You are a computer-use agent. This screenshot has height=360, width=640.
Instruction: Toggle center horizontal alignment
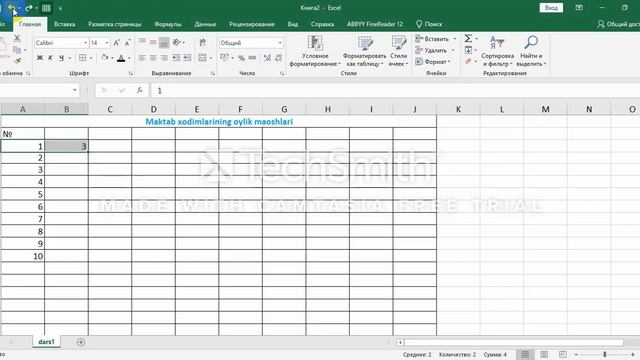(x=153, y=58)
